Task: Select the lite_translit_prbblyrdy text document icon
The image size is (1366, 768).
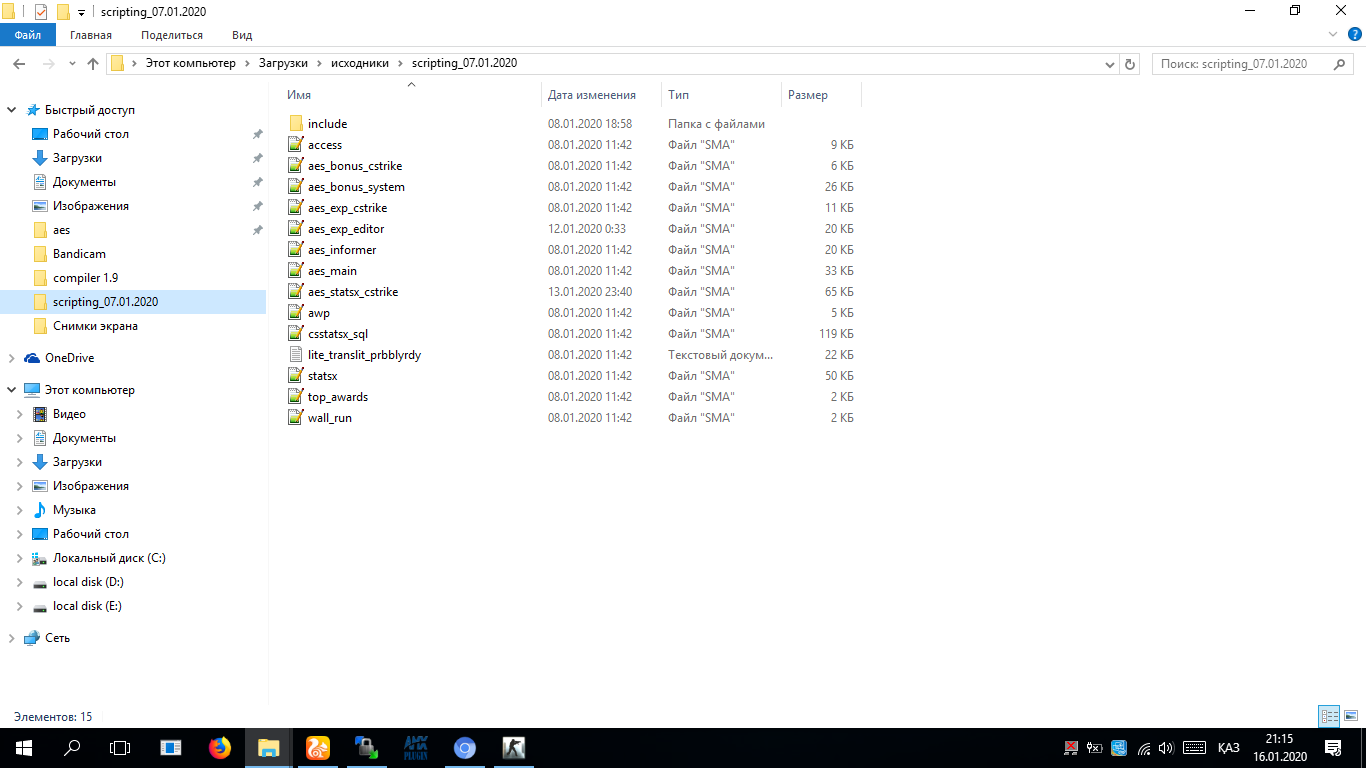Action: coord(295,355)
